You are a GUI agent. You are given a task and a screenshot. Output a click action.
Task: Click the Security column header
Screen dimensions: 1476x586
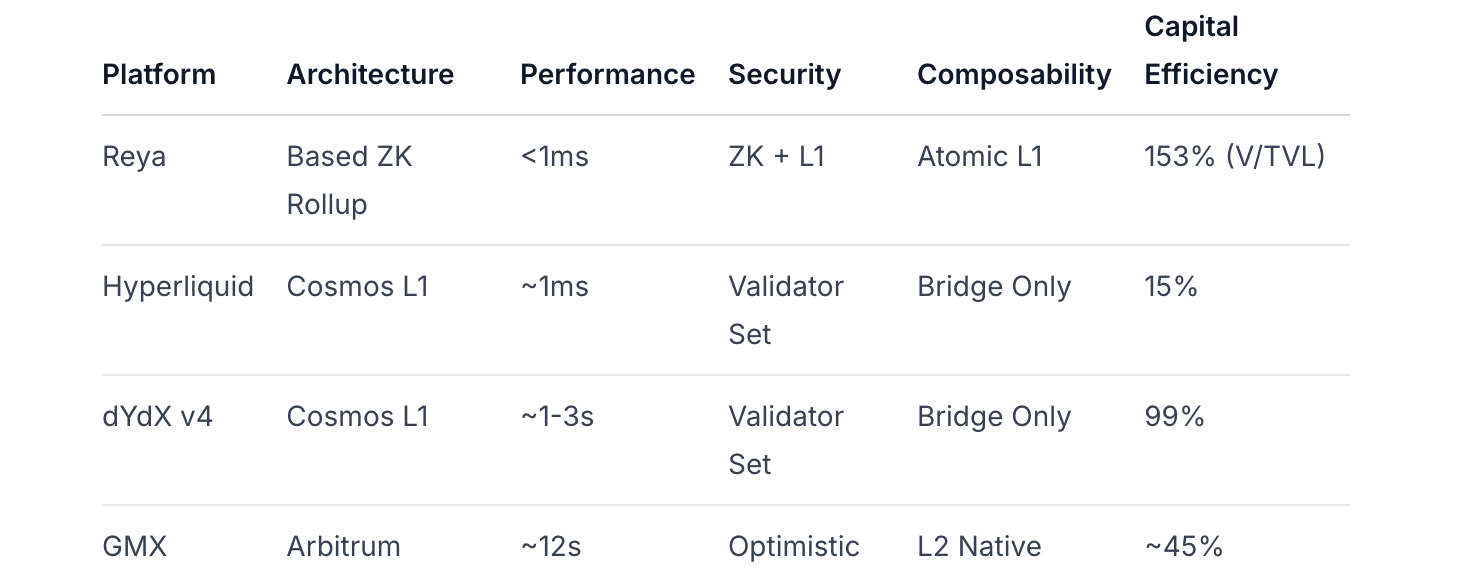tap(784, 75)
